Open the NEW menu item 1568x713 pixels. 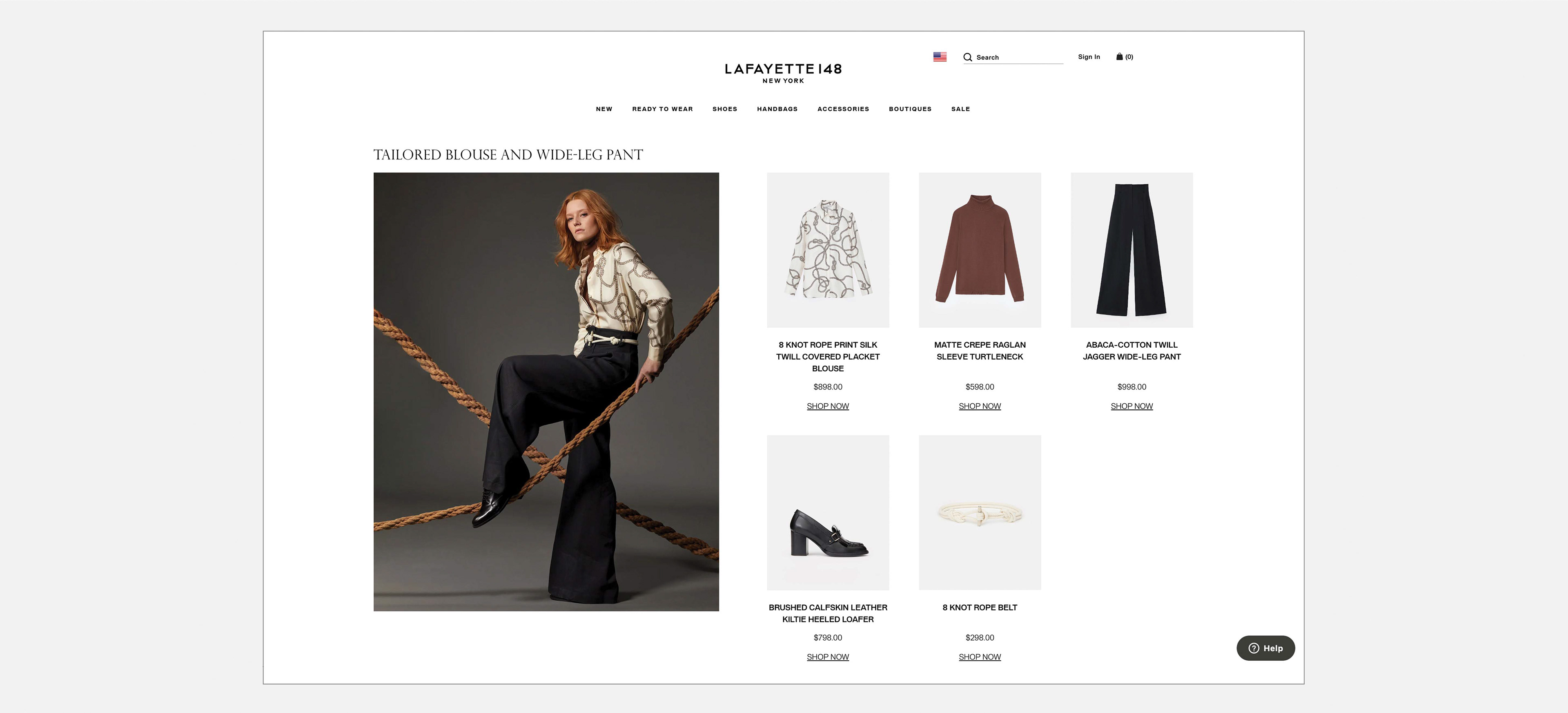coord(604,109)
